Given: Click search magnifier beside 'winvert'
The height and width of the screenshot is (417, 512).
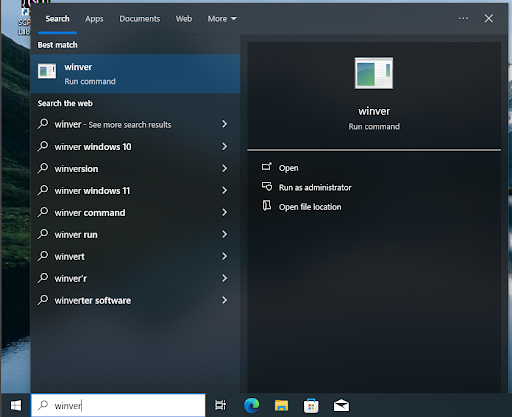Looking at the screenshot, I should pyautogui.click(x=43, y=256).
